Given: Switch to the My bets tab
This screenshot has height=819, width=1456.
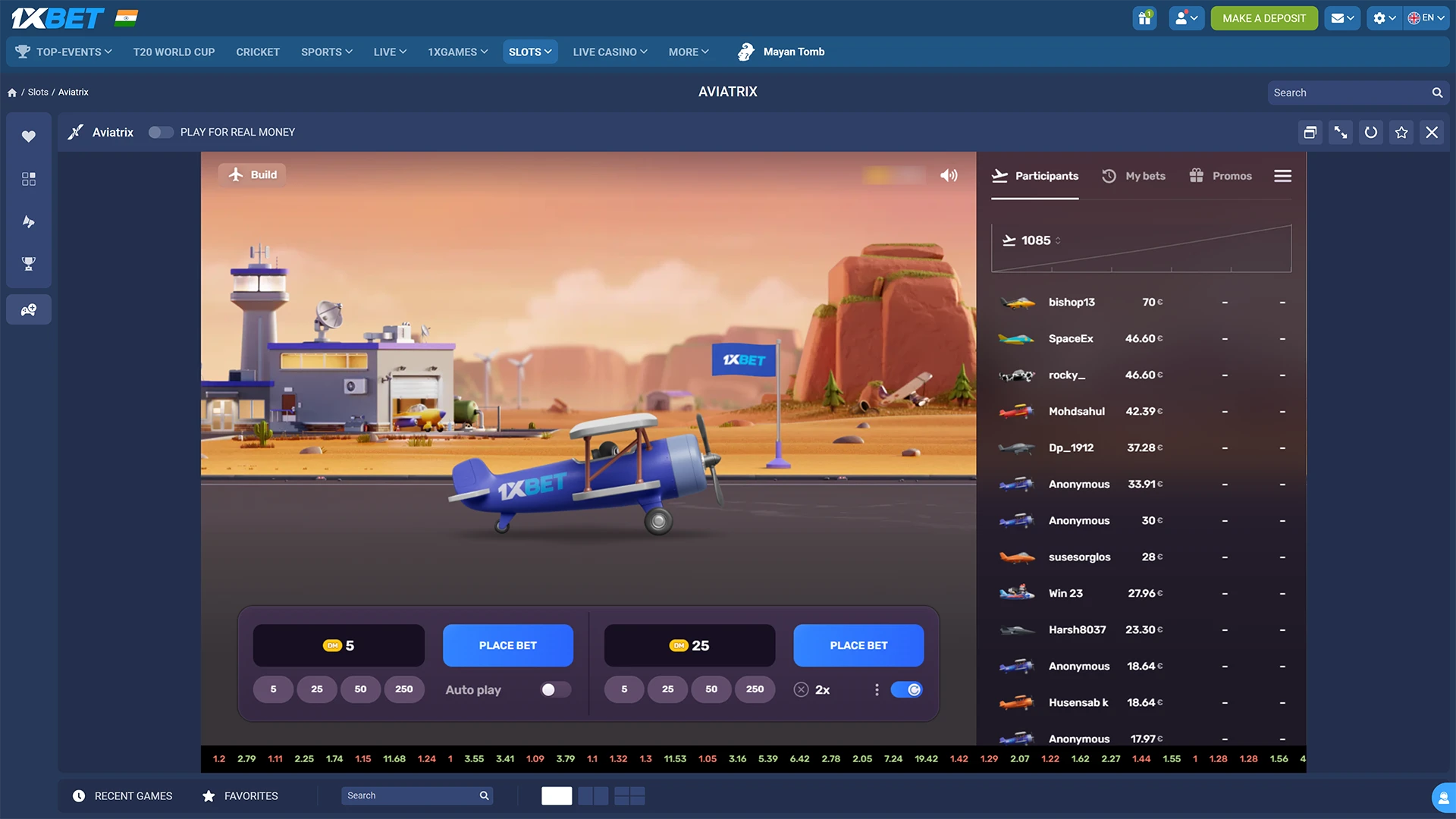Looking at the screenshot, I should (1134, 175).
